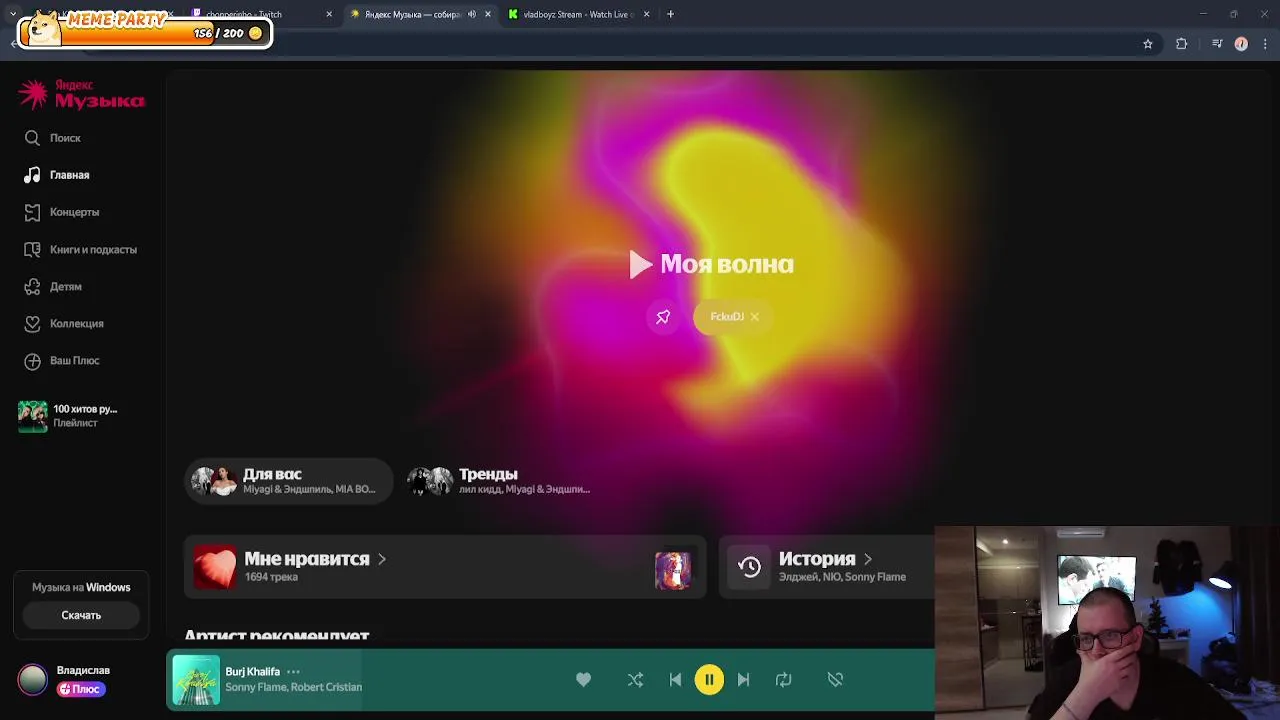Open Burj Khalifa track options menu
This screenshot has height=720, width=1280.
click(293, 672)
